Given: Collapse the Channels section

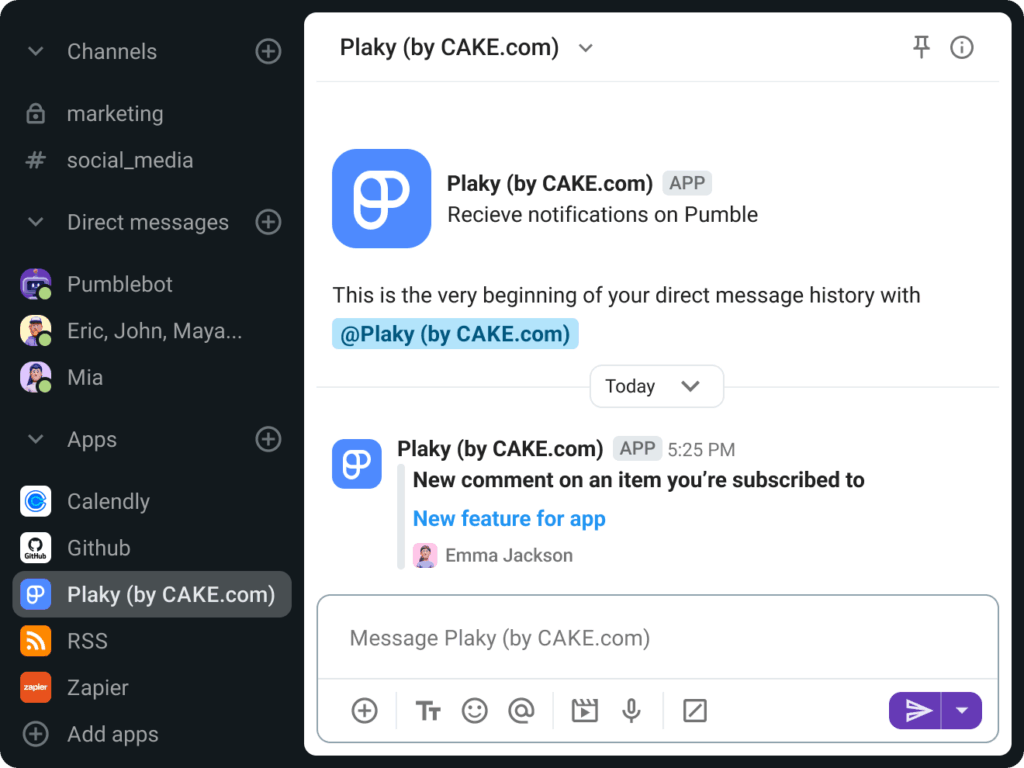Looking at the screenshot, I should click(36, 52).
